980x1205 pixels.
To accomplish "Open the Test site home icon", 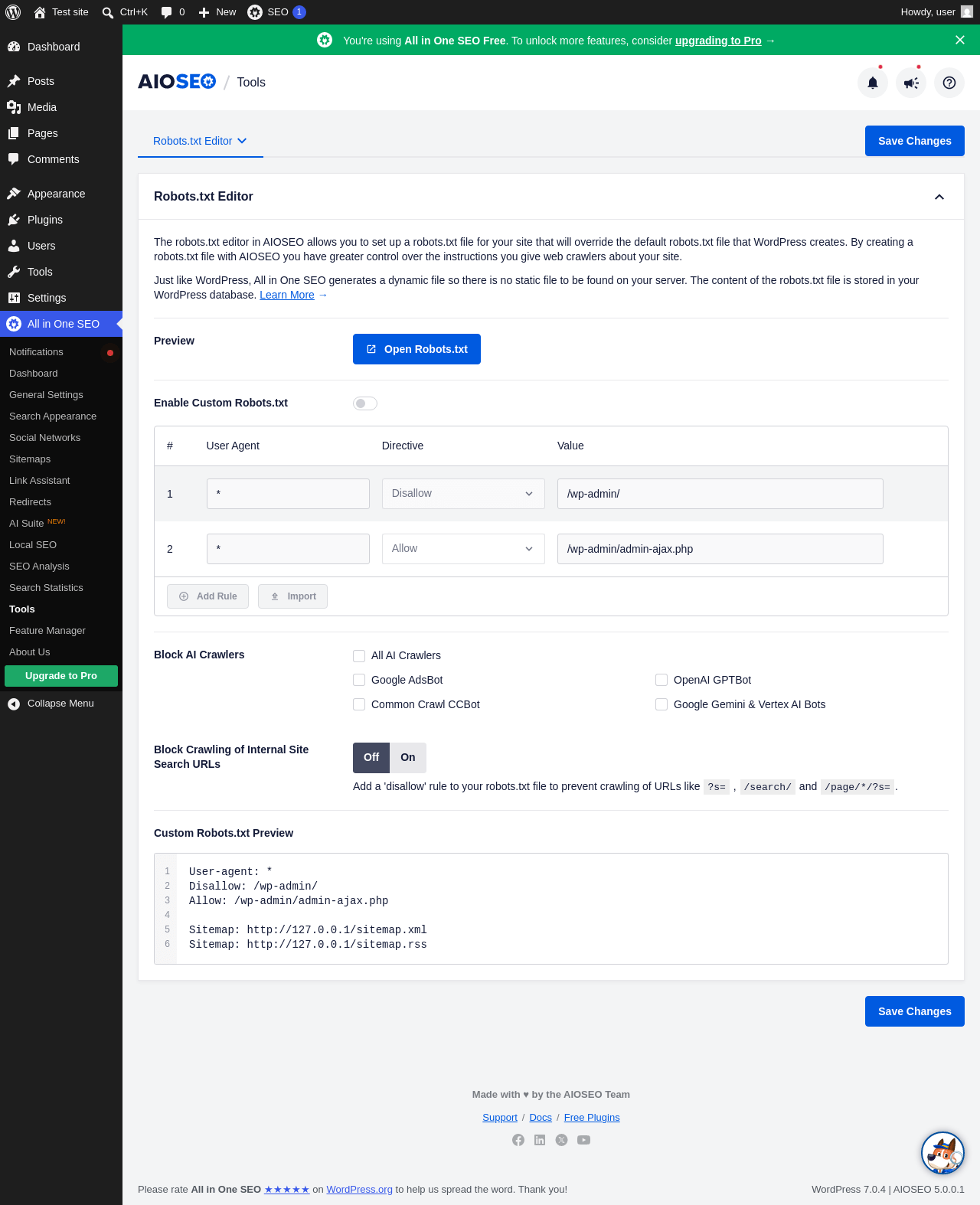I will pos(40,12).
